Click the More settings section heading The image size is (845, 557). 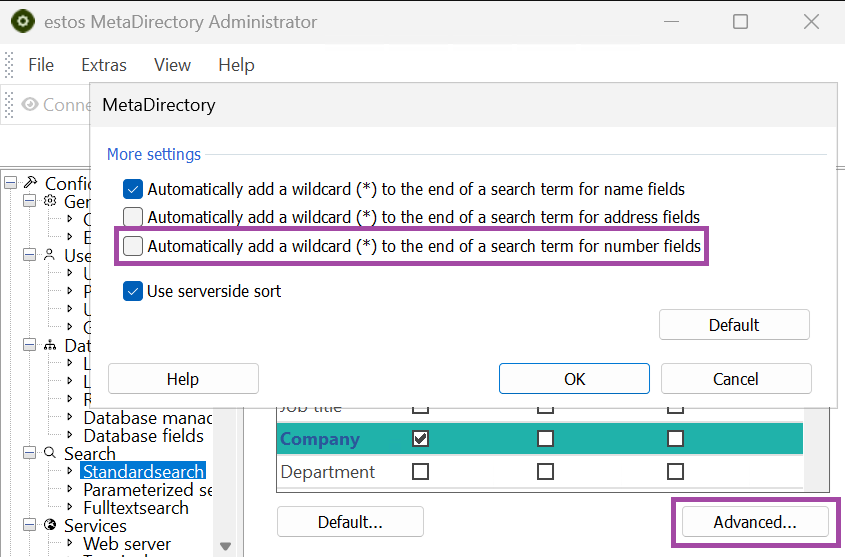coord(154,154)
